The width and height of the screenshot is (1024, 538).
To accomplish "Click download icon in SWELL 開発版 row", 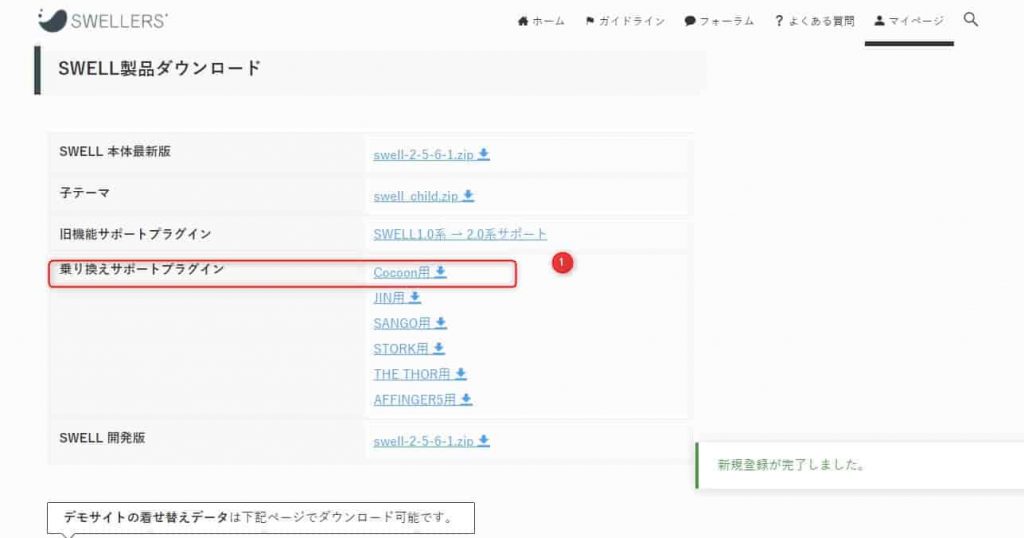I will 483,441.
